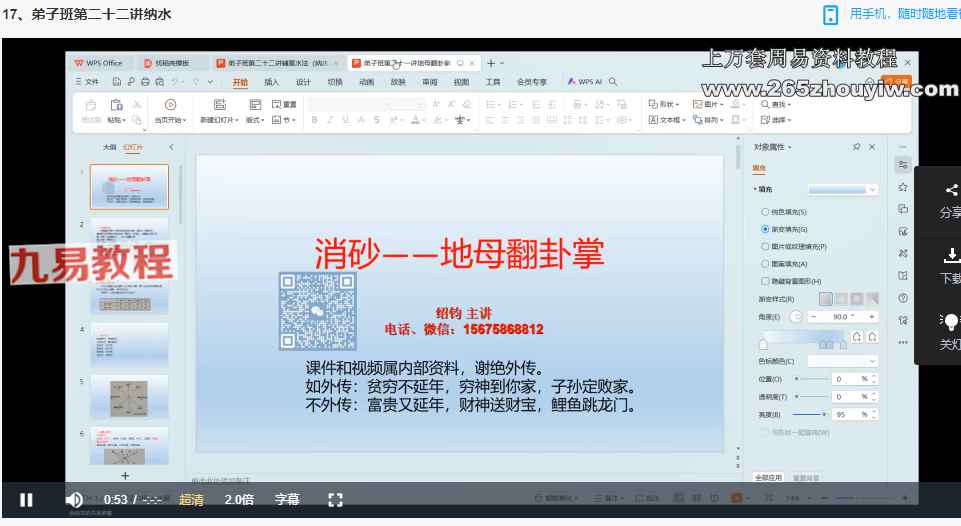Click the paste clipboard icon
The image size is (961, 526).
pyautogui.click(x=116, y=105)
